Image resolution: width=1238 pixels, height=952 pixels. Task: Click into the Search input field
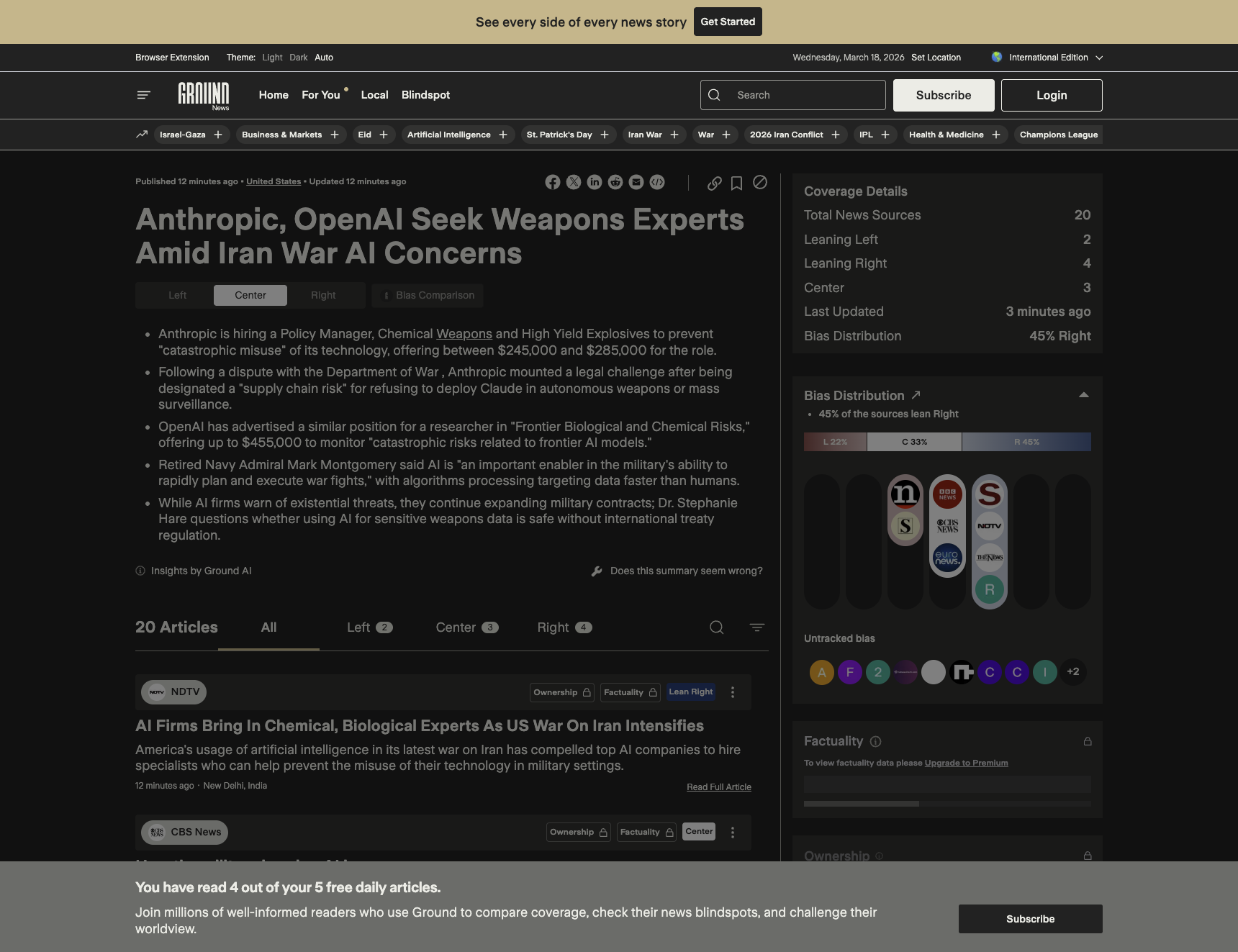point(792,95)
